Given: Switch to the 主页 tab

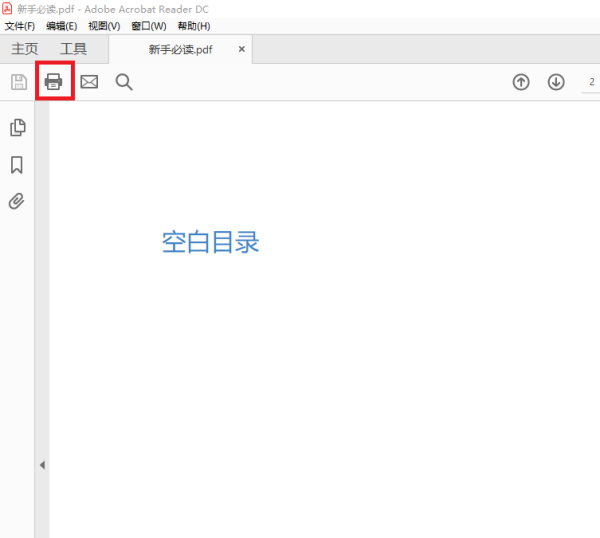Looking at the screenshot, I should (x=25, y=49).
